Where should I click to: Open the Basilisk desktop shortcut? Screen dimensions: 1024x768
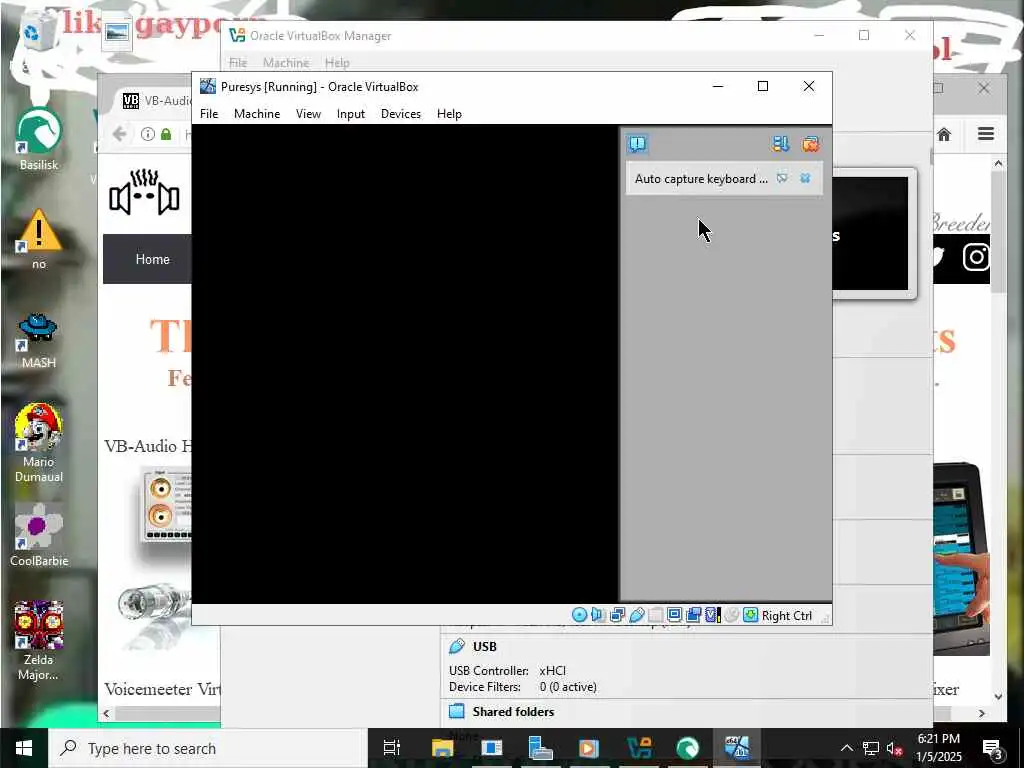[x=39, y=140]
